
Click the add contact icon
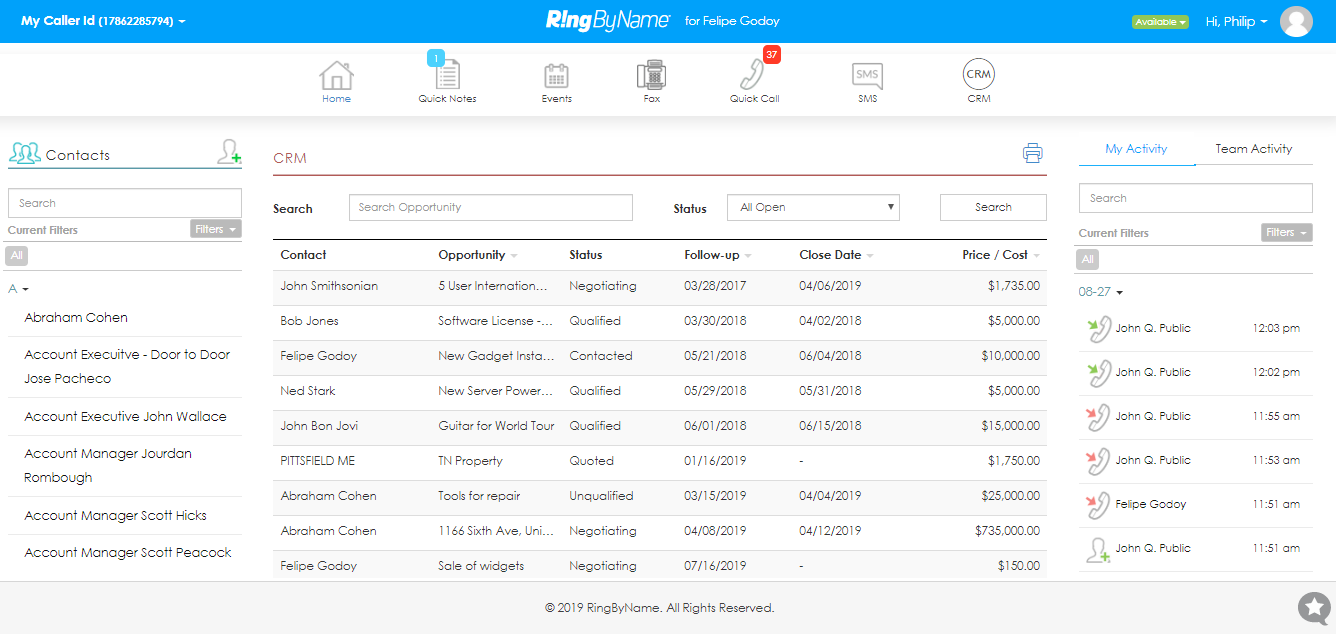click(229, 153)
